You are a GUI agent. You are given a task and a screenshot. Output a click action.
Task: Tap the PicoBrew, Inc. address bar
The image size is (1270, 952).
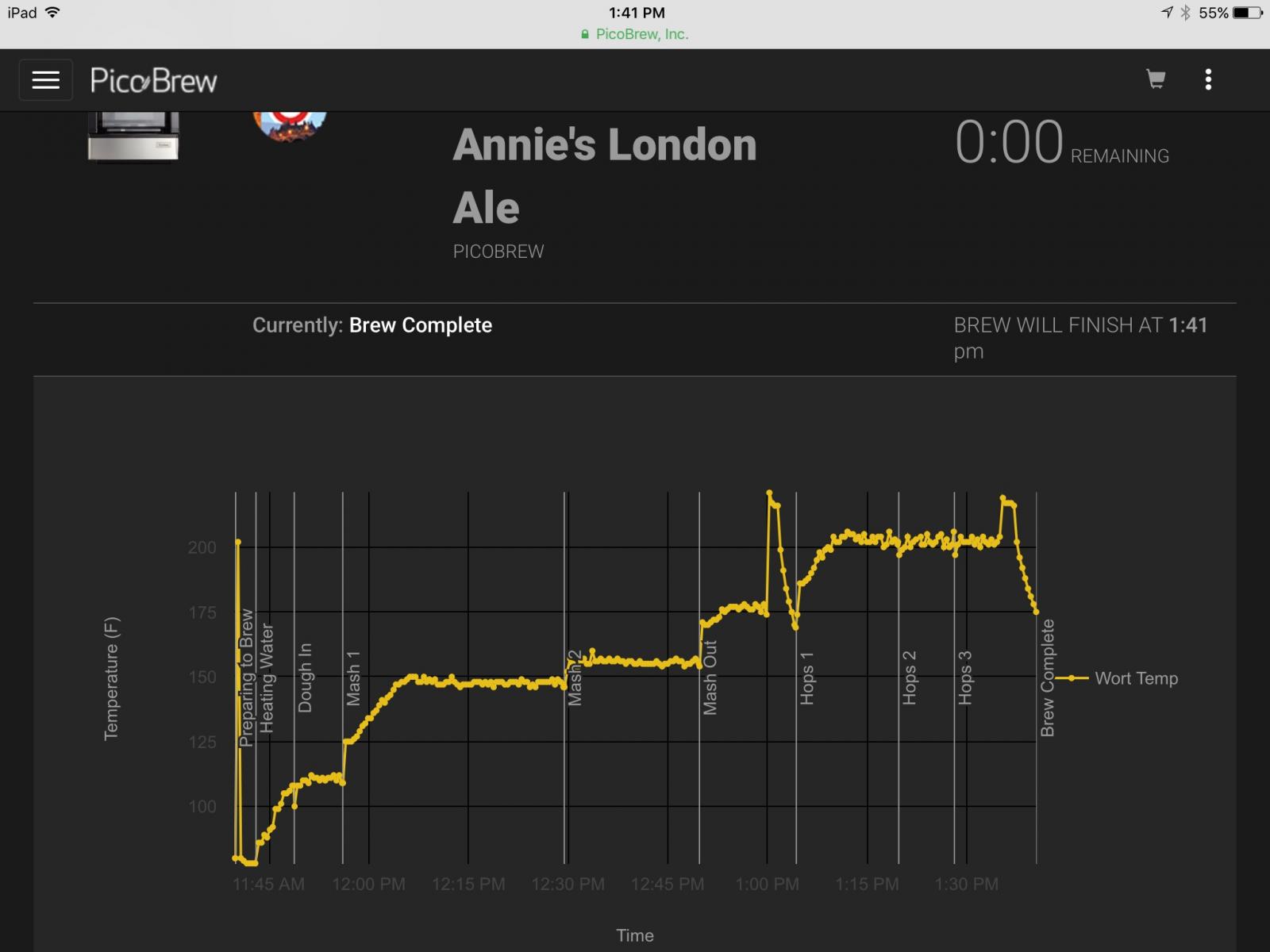tap(635, 34)
